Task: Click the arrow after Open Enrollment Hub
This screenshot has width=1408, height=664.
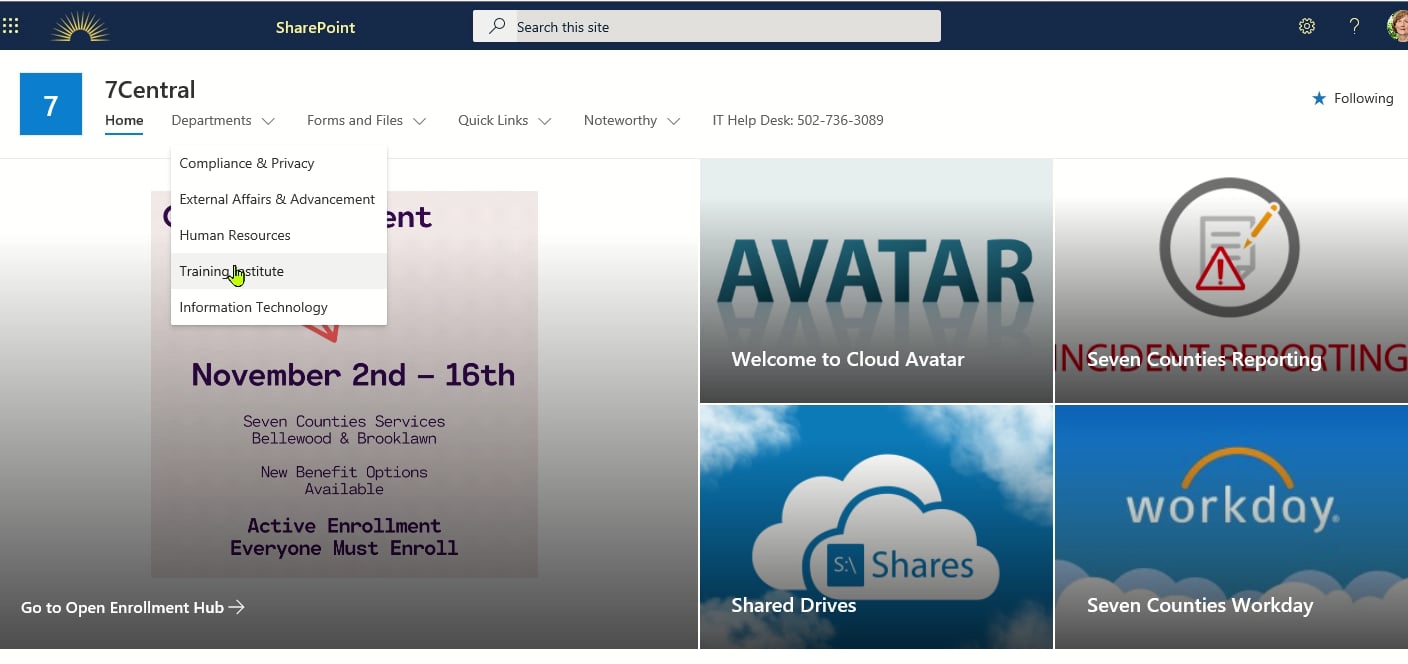Action: pyautogui.click(x=237, y=607)
